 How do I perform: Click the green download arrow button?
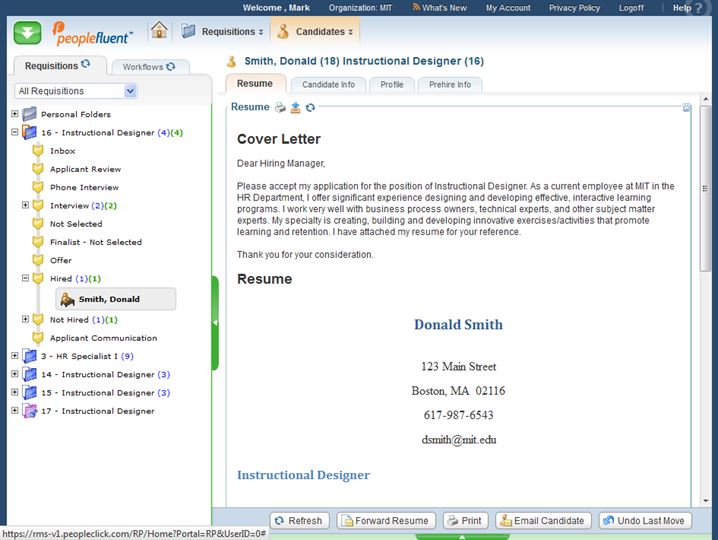point(27,32)
